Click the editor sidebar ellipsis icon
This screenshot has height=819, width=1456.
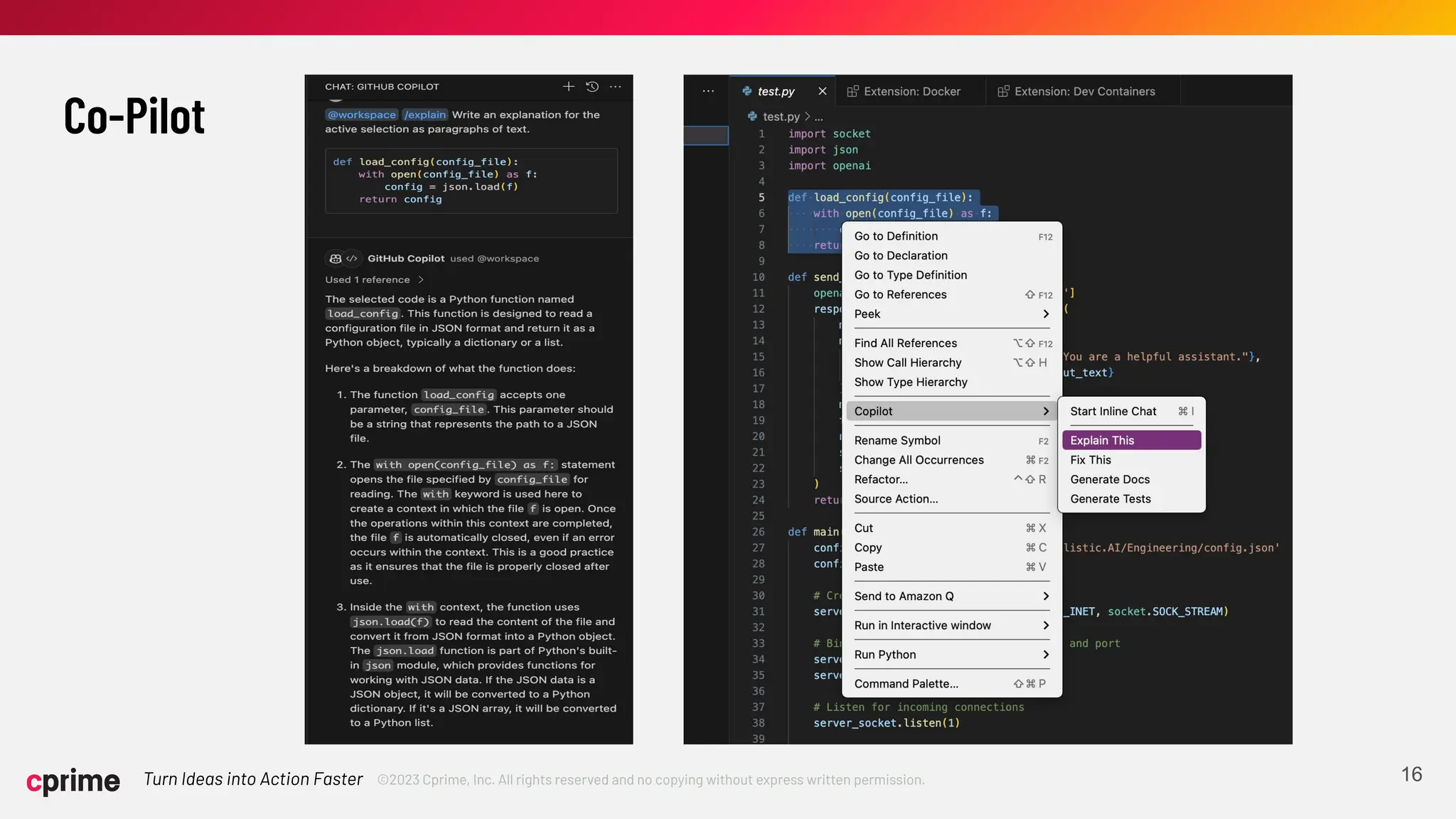(708, 91)
